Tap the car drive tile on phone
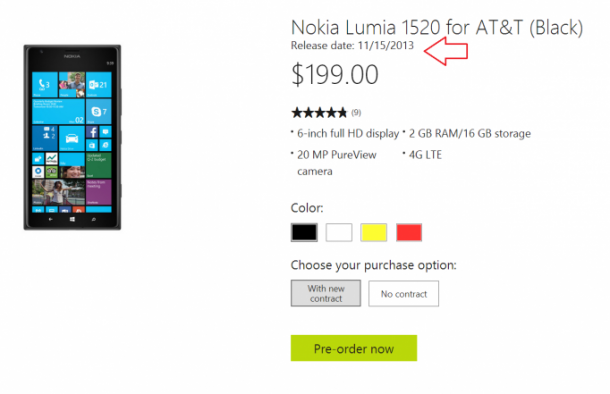This screenshot has width=610, height=394. tap(72, 138)
